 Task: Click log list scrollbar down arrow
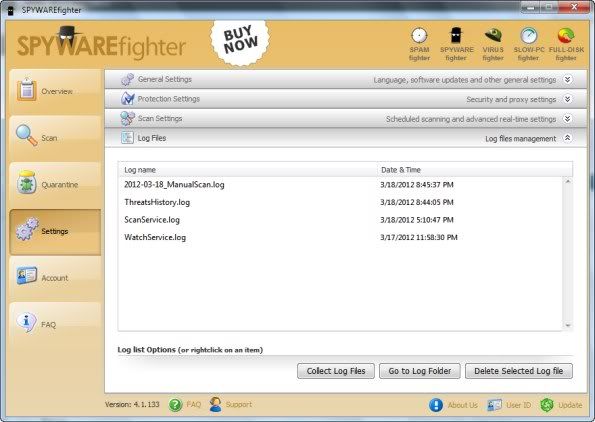point(568,325)
